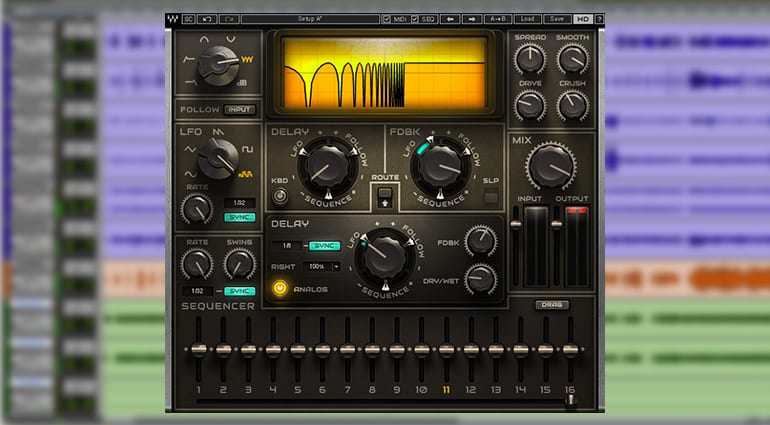
Task: Click the DRY/WET knob
Action: click(481, 279)
